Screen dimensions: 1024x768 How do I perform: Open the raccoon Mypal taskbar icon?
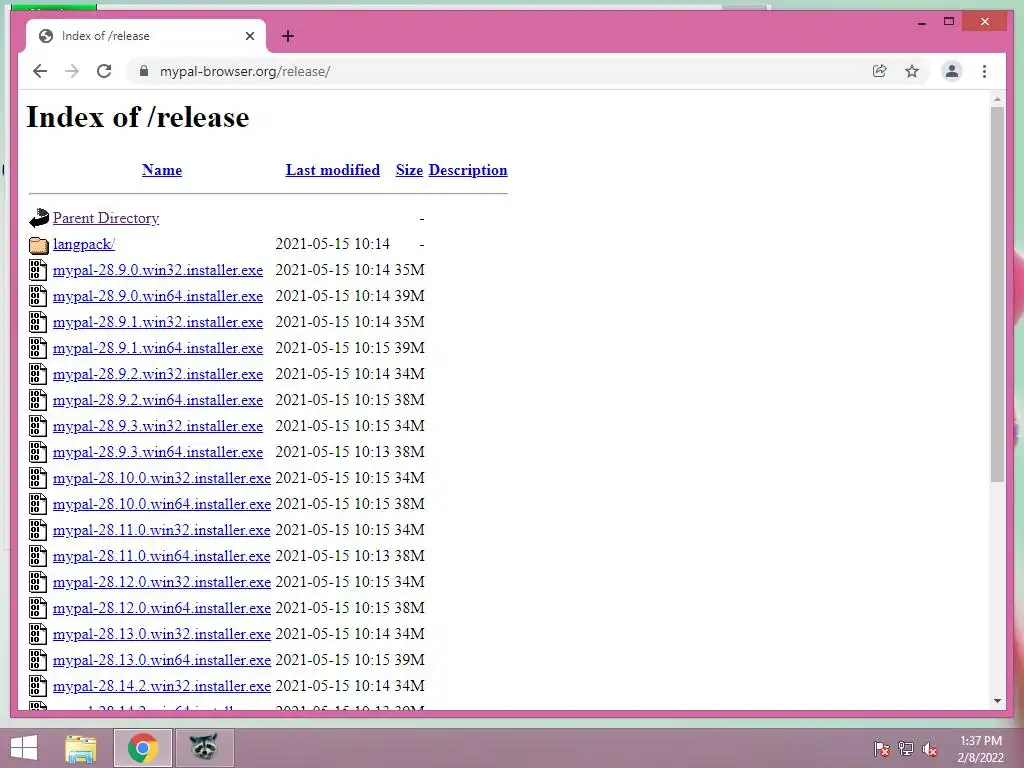tap(204, 748)
